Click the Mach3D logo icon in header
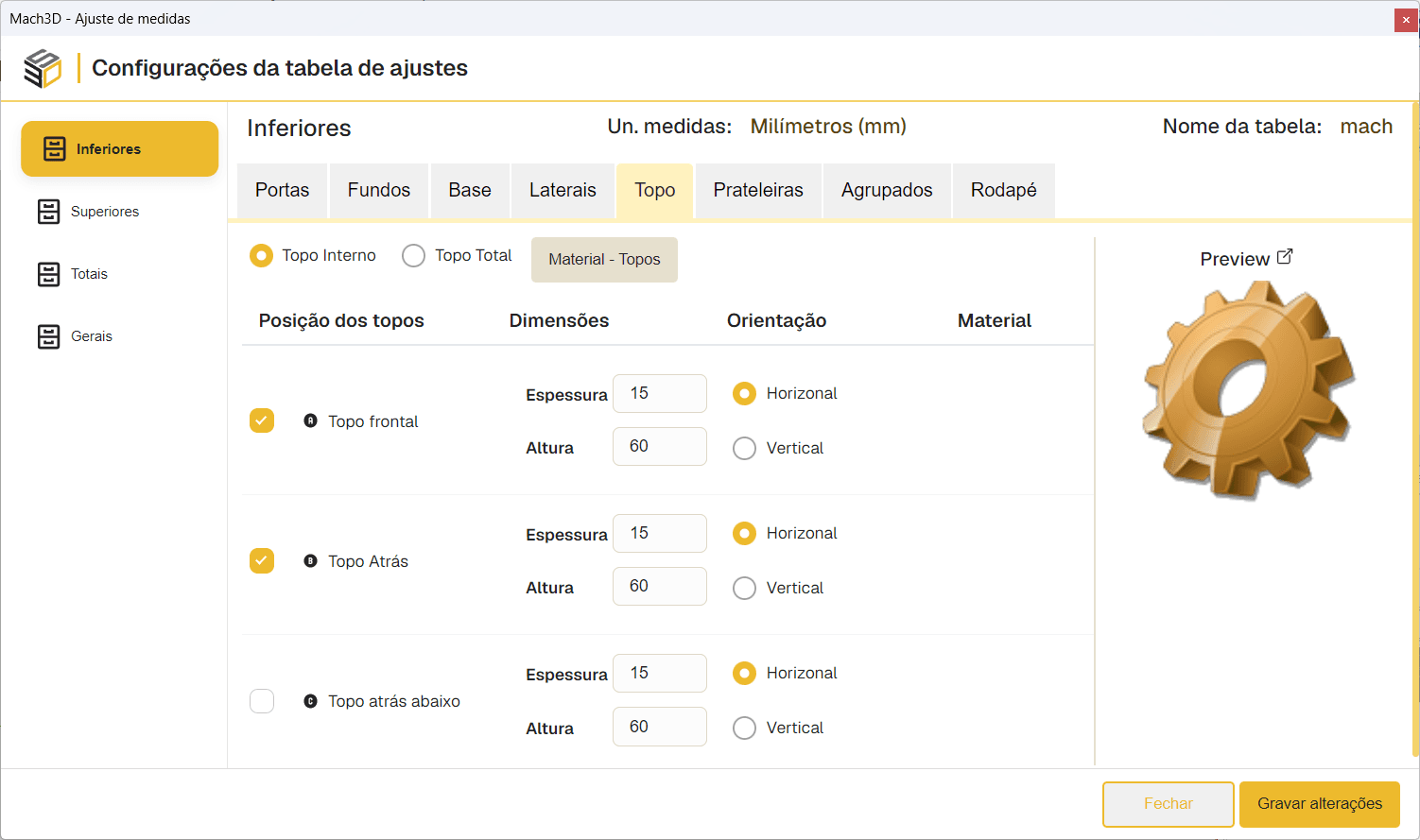Screen dimensions: 1420x840 [43, 68]
